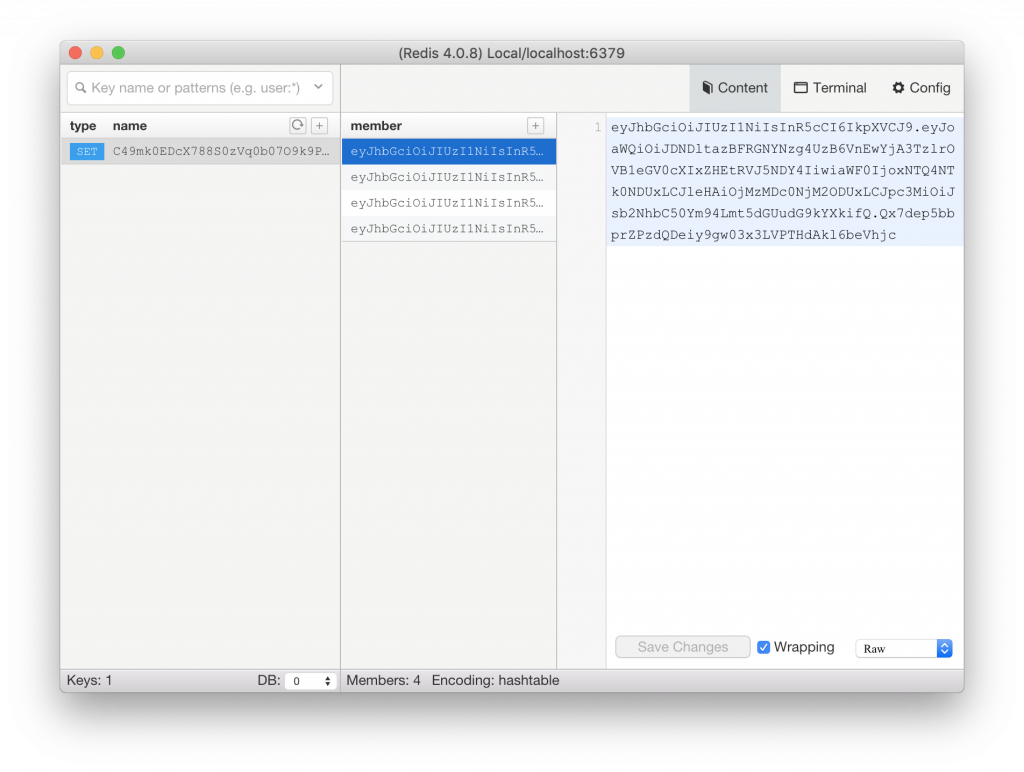Click the 'member' column header

(x=376, y=125)
